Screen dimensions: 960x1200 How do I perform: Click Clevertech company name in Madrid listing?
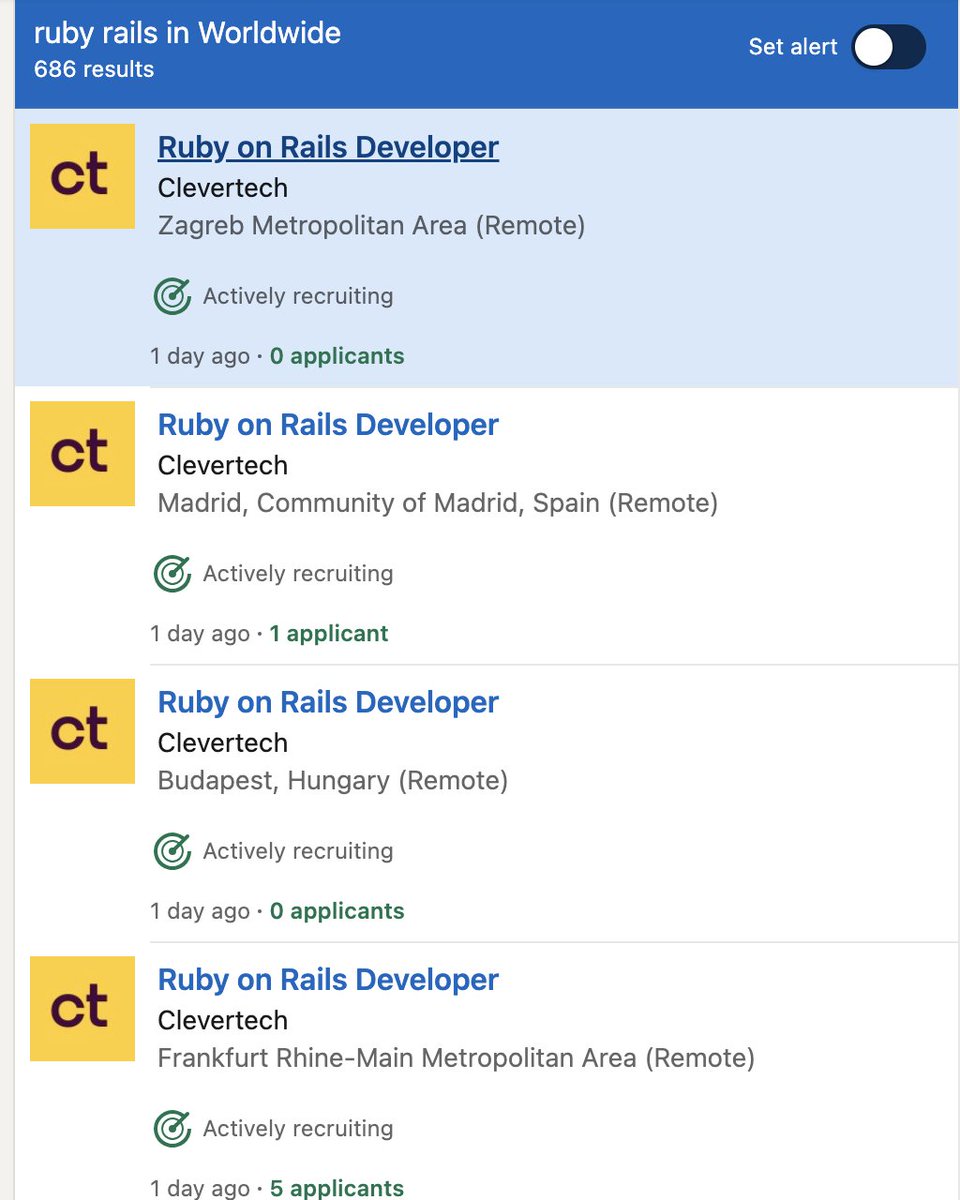tap(223, 466)
